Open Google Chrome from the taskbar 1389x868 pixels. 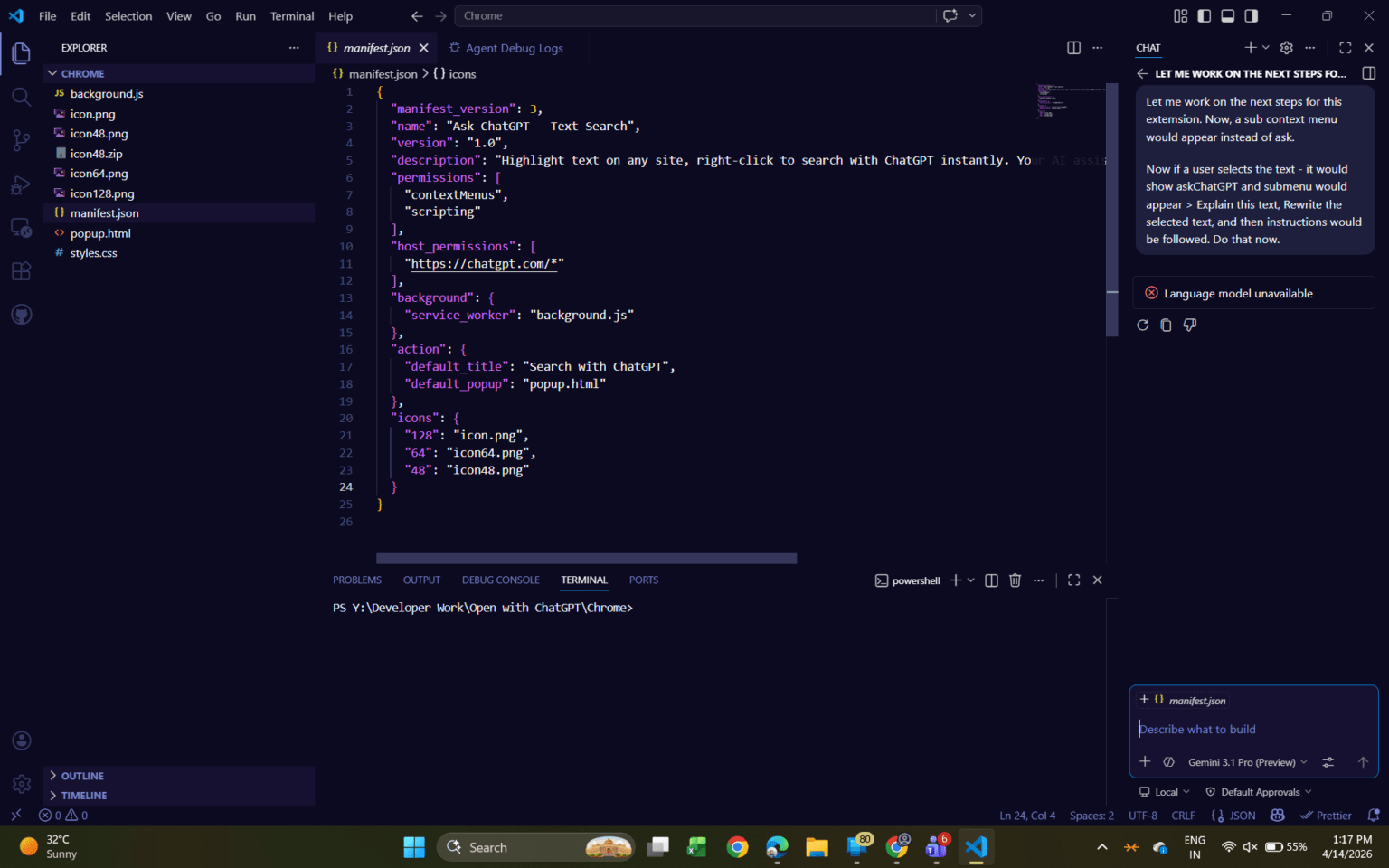coord(737,847)
